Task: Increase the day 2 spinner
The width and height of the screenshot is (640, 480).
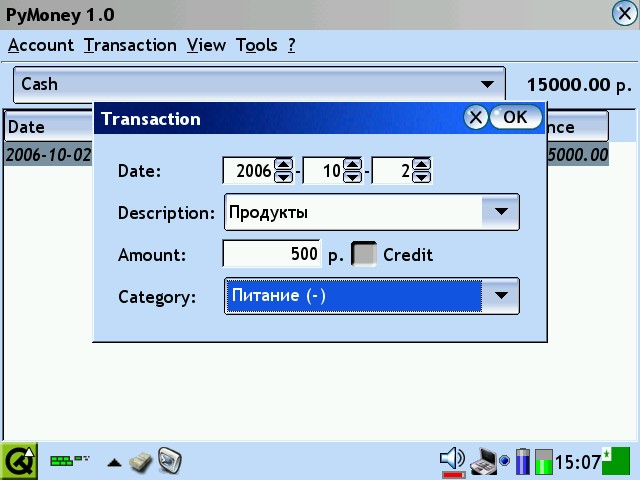Action: point(422,164)
